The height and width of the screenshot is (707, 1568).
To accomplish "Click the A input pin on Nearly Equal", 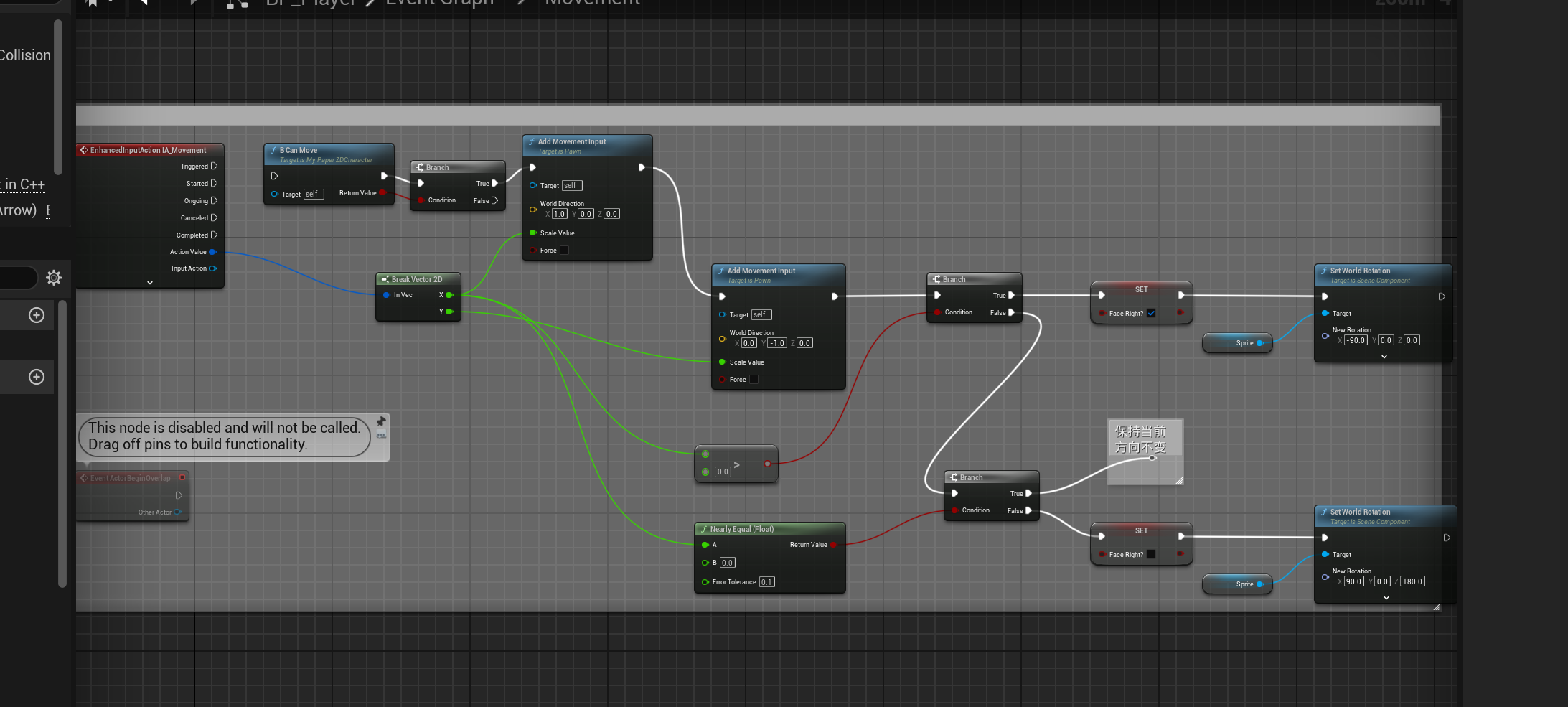I will click(x=705, y=545).
